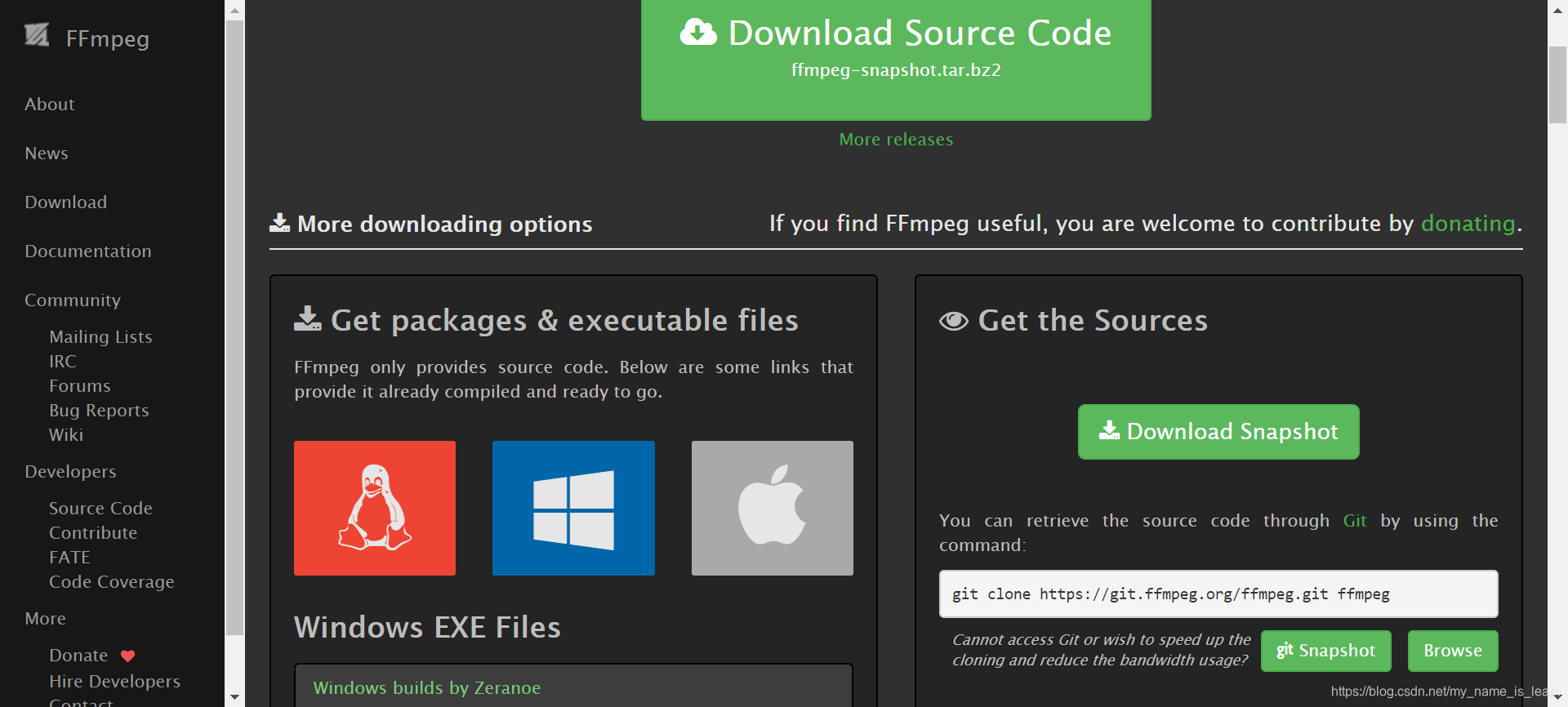Viewport: 1568px width, 707px height.
Task: Open Developers in the sidebar
Action: coord(70,472)
